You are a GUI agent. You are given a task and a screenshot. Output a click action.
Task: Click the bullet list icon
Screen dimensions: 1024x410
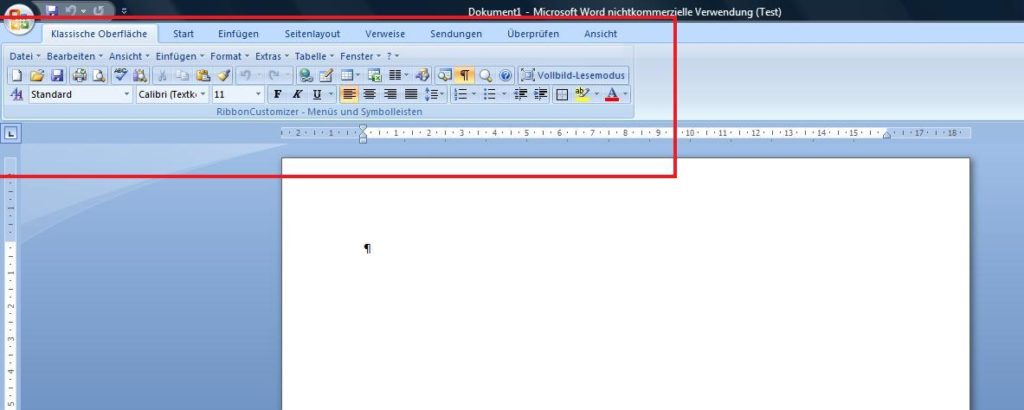tap(489, 95)
